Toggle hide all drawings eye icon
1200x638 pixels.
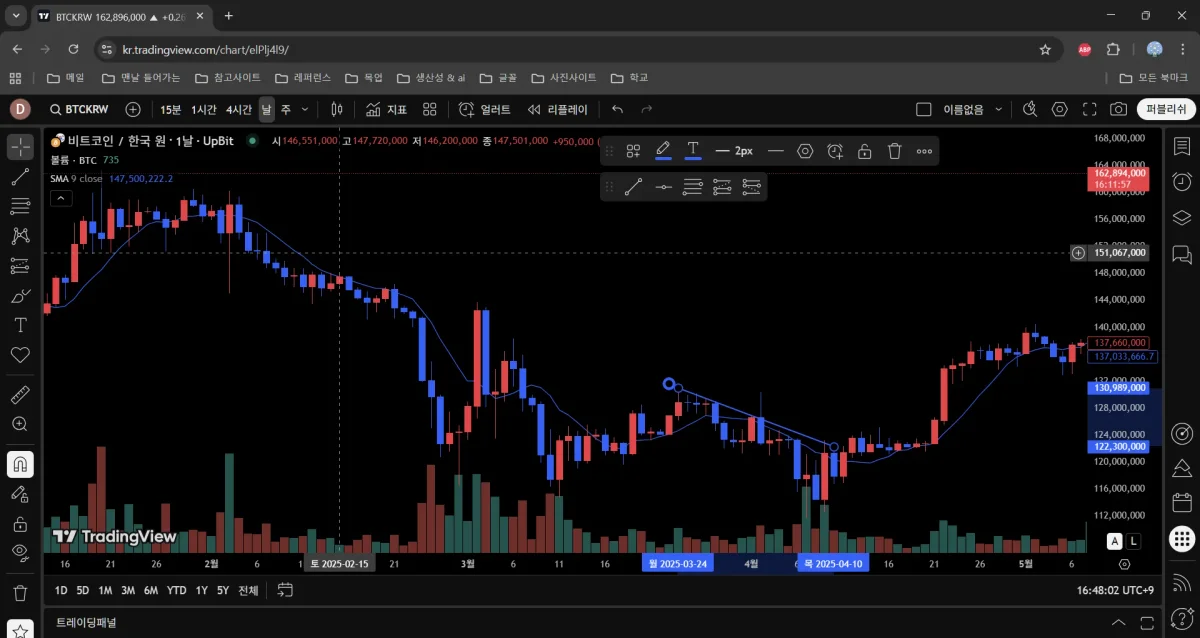coord(20,552)
